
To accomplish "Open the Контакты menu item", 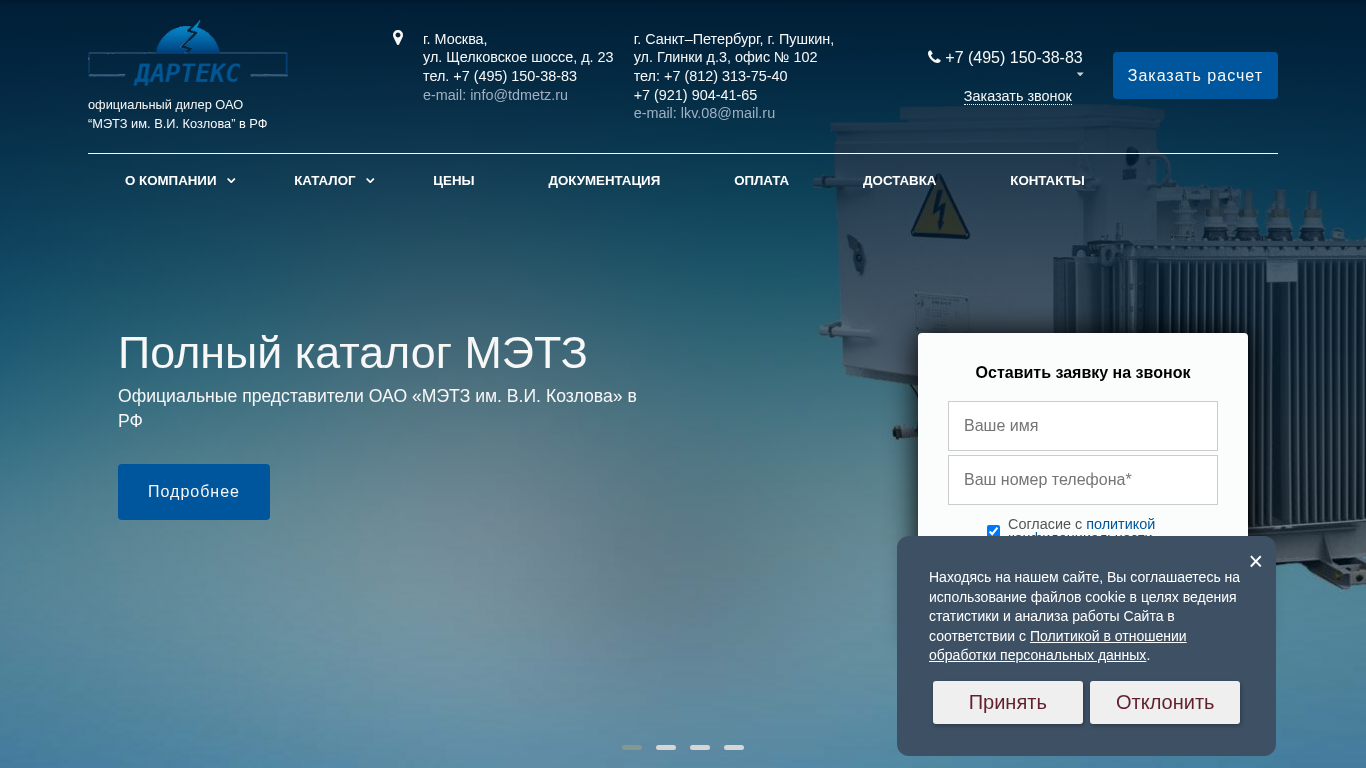I will [1047, 181].
